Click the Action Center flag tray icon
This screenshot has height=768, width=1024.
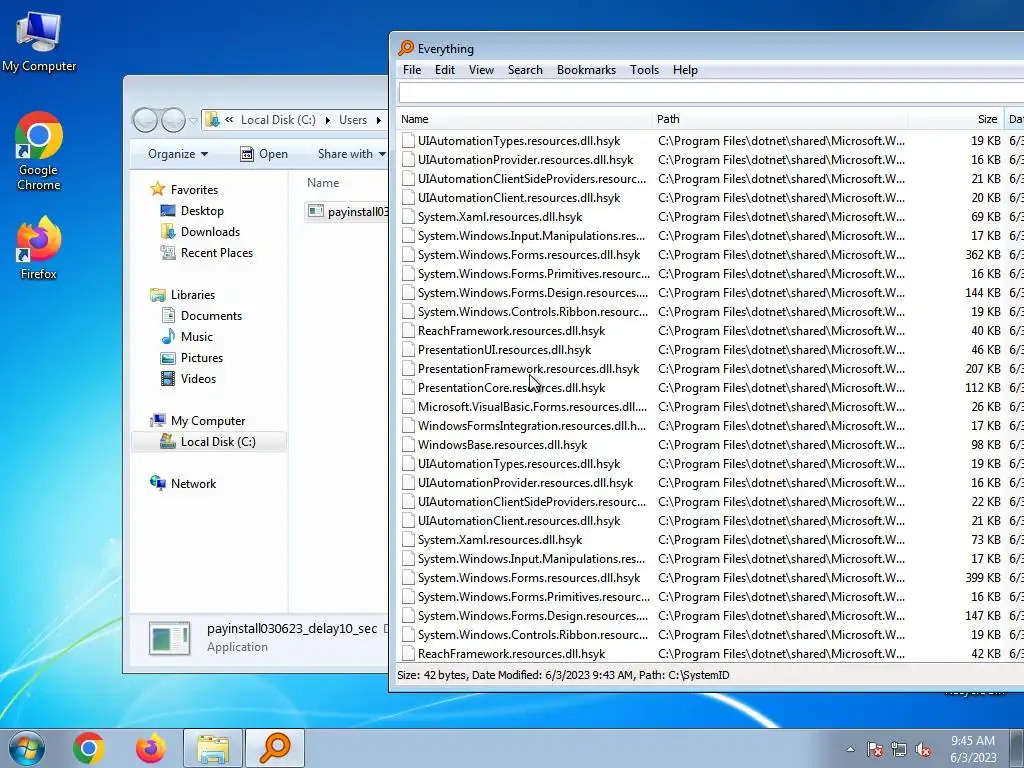click(x=875, y=749)
